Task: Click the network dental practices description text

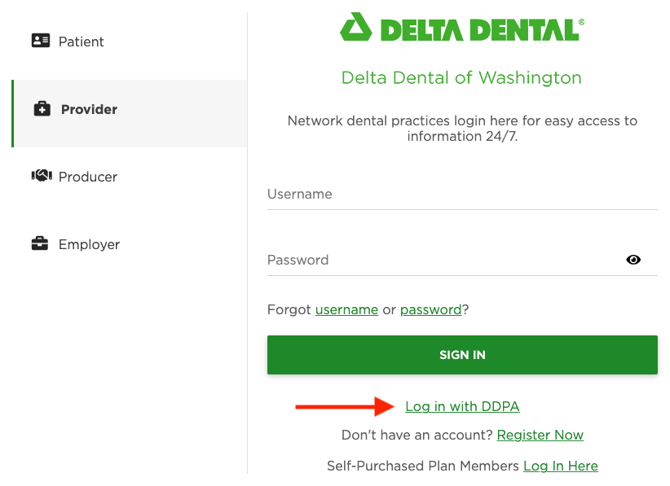Action: 461,128
